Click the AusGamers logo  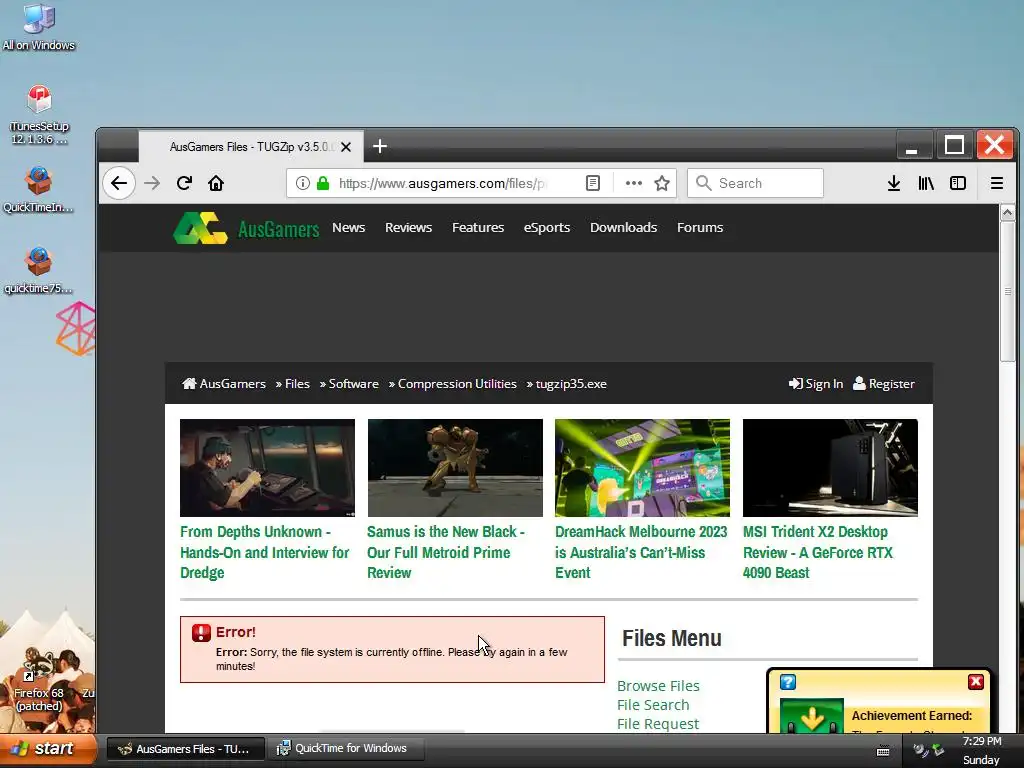click(246, 228)
